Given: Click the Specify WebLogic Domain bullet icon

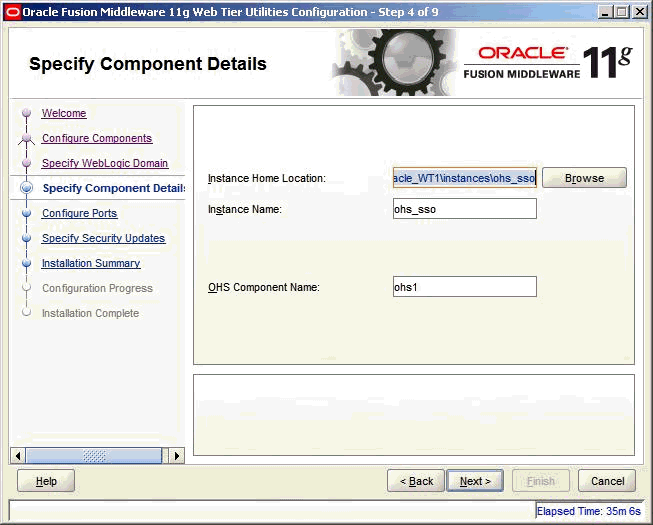Looking at the screenshot, I should [27, 163].
